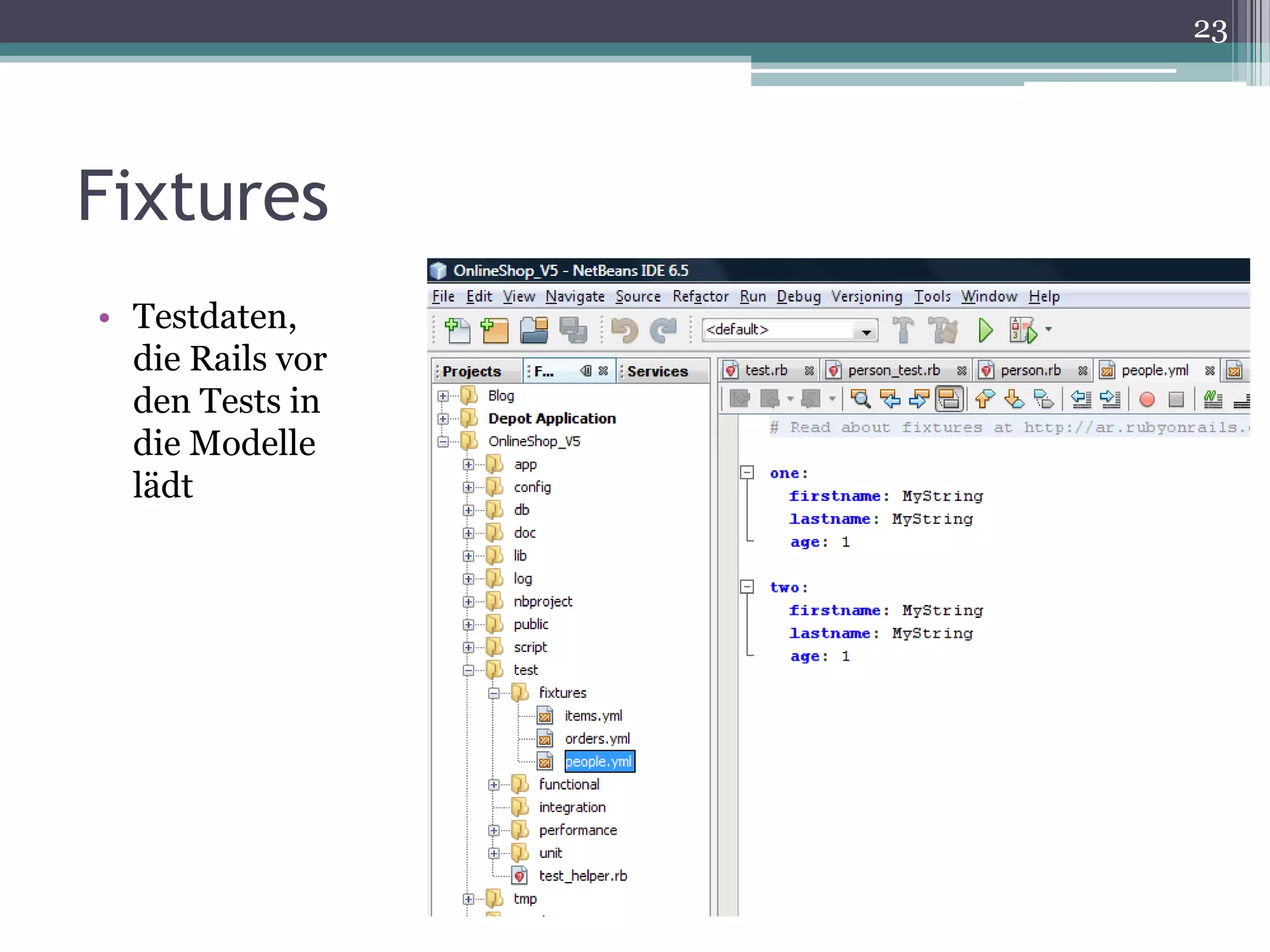Click the Undo arrow icon
This screenshot has height=952, width=1270.
point(624,330)
